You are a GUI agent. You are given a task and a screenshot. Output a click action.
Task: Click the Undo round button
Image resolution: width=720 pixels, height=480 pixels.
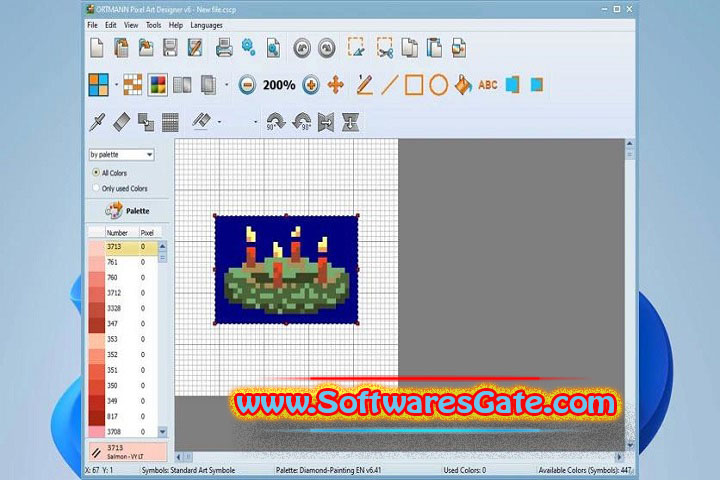click(x=302, y=48)
